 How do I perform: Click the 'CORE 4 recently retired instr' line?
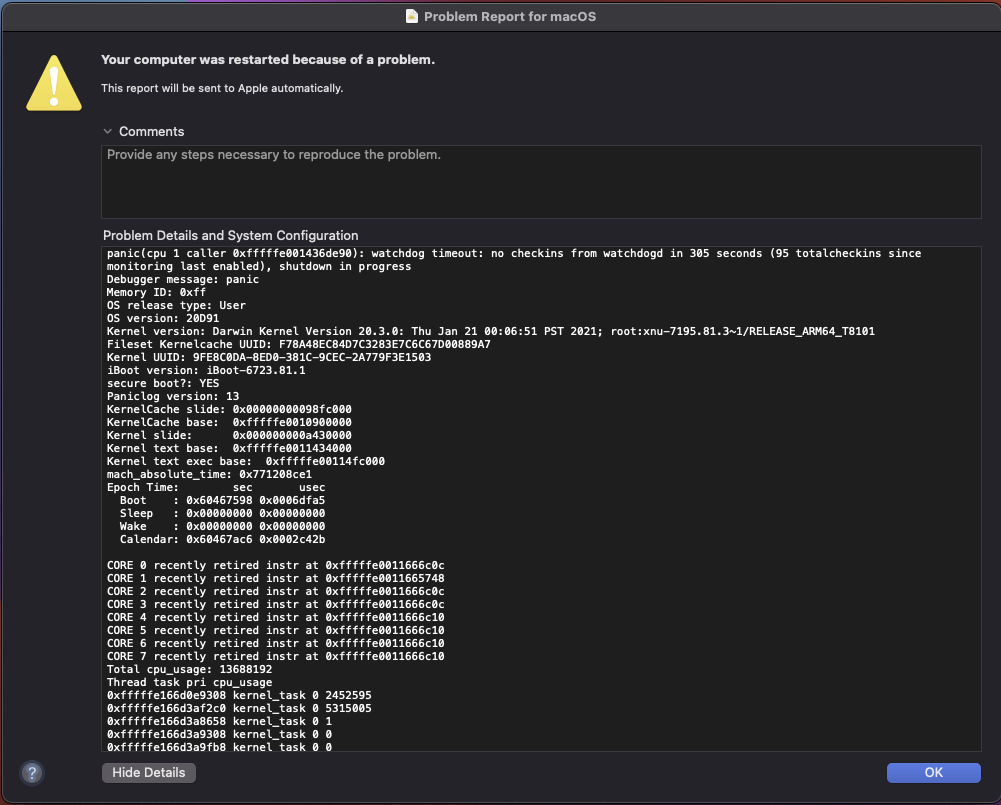(x=276, y=617)
